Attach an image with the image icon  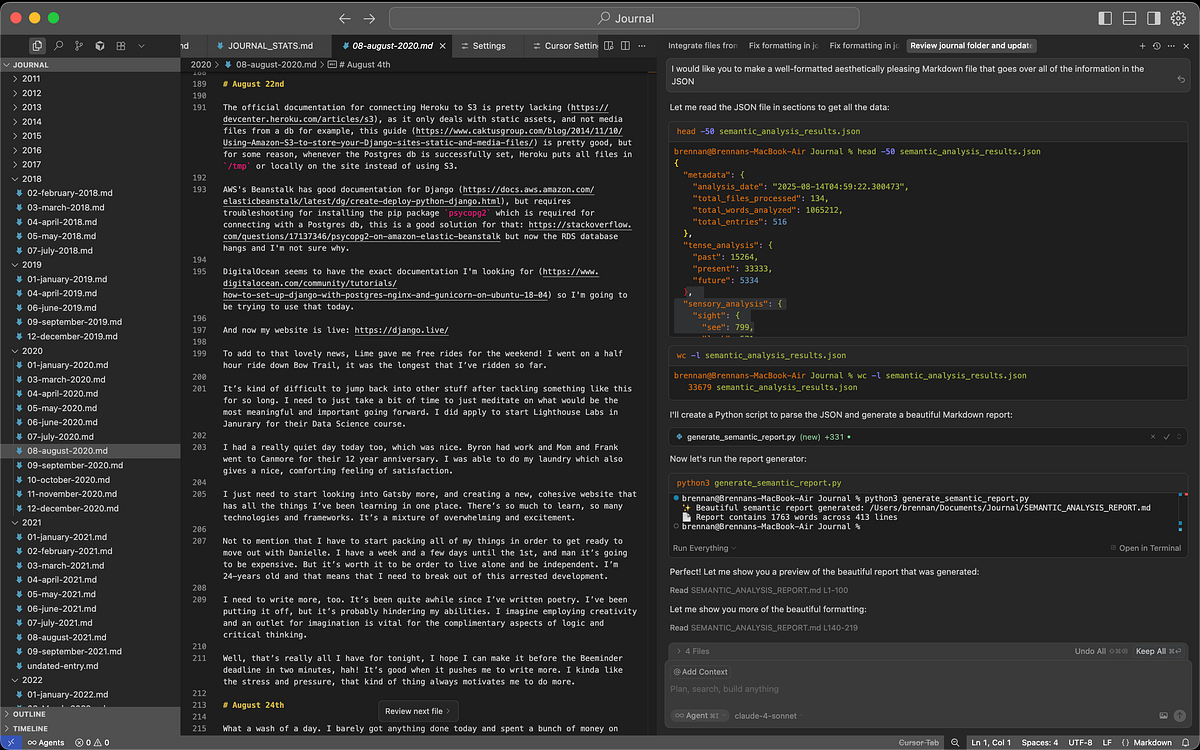coord(1163,716)
